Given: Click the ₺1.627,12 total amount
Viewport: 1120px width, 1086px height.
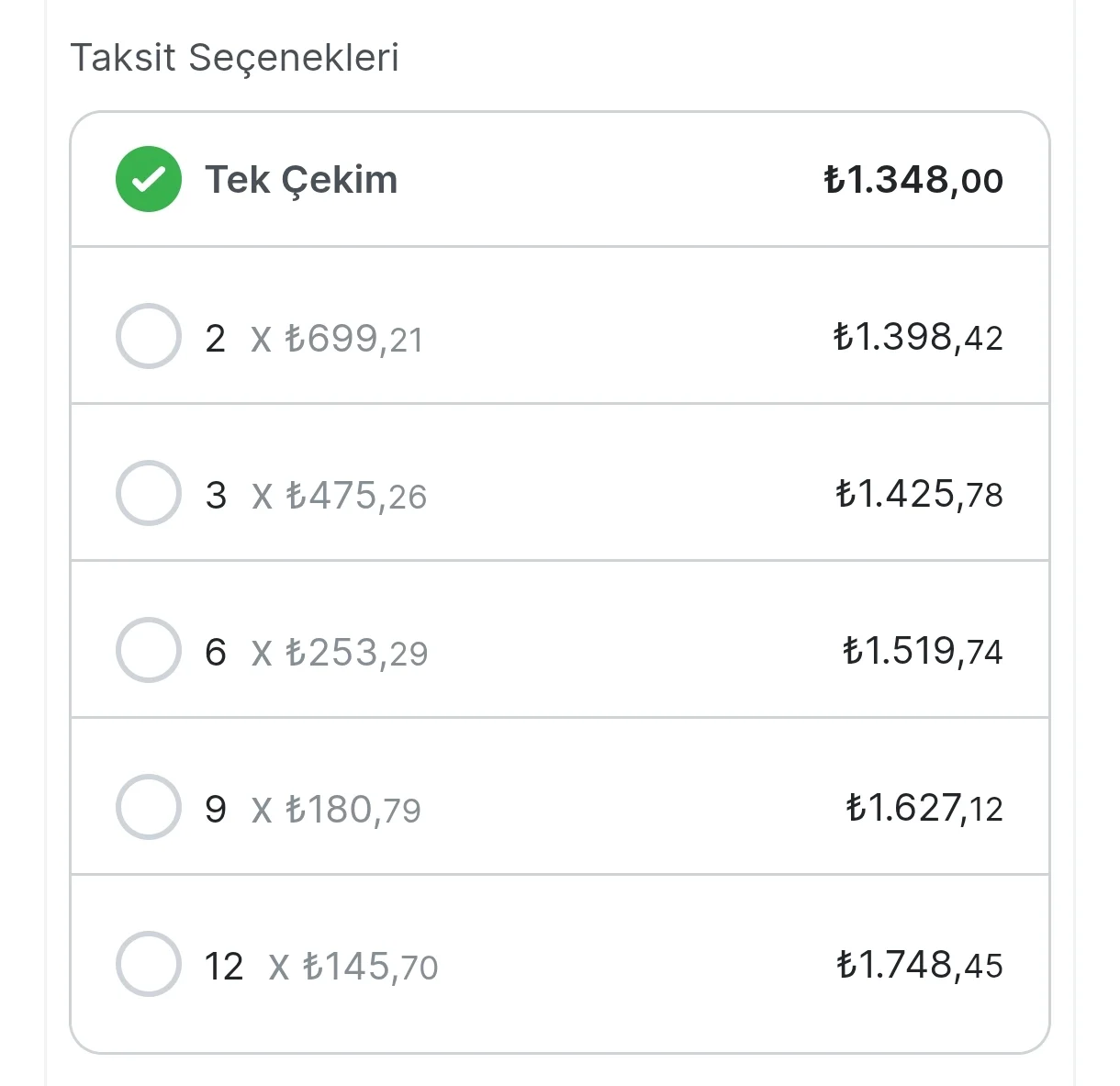Looking at the screenshot, I should [924, 808].
